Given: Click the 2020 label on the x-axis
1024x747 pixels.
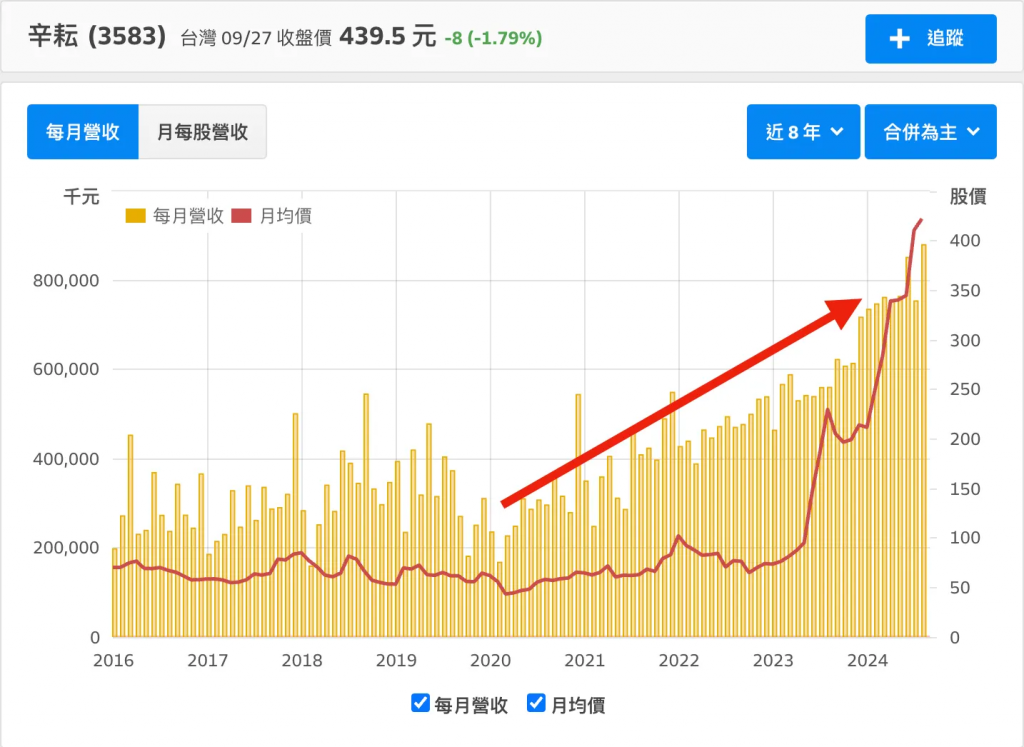Looking at the screenshot, I should [490, 661].
